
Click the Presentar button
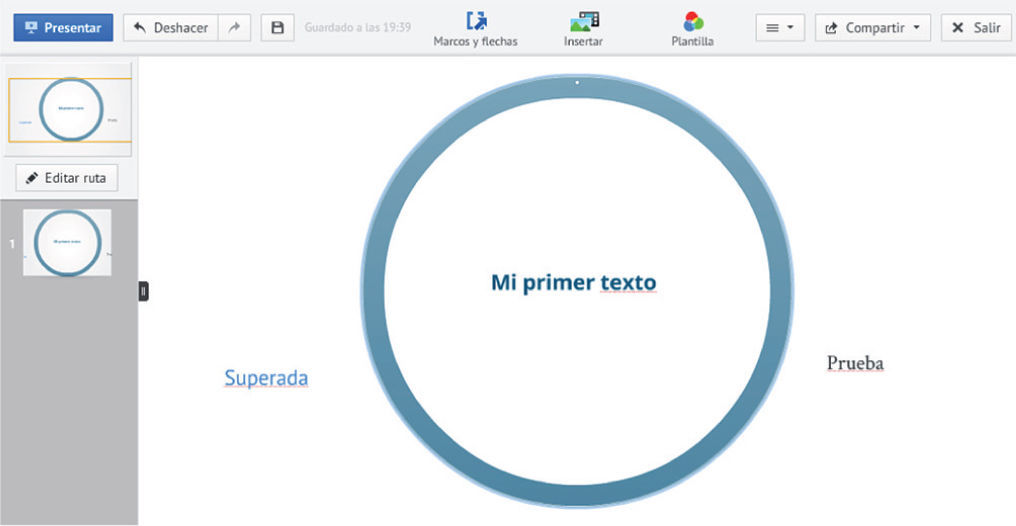pyautogui.click(x=63, y=28)
